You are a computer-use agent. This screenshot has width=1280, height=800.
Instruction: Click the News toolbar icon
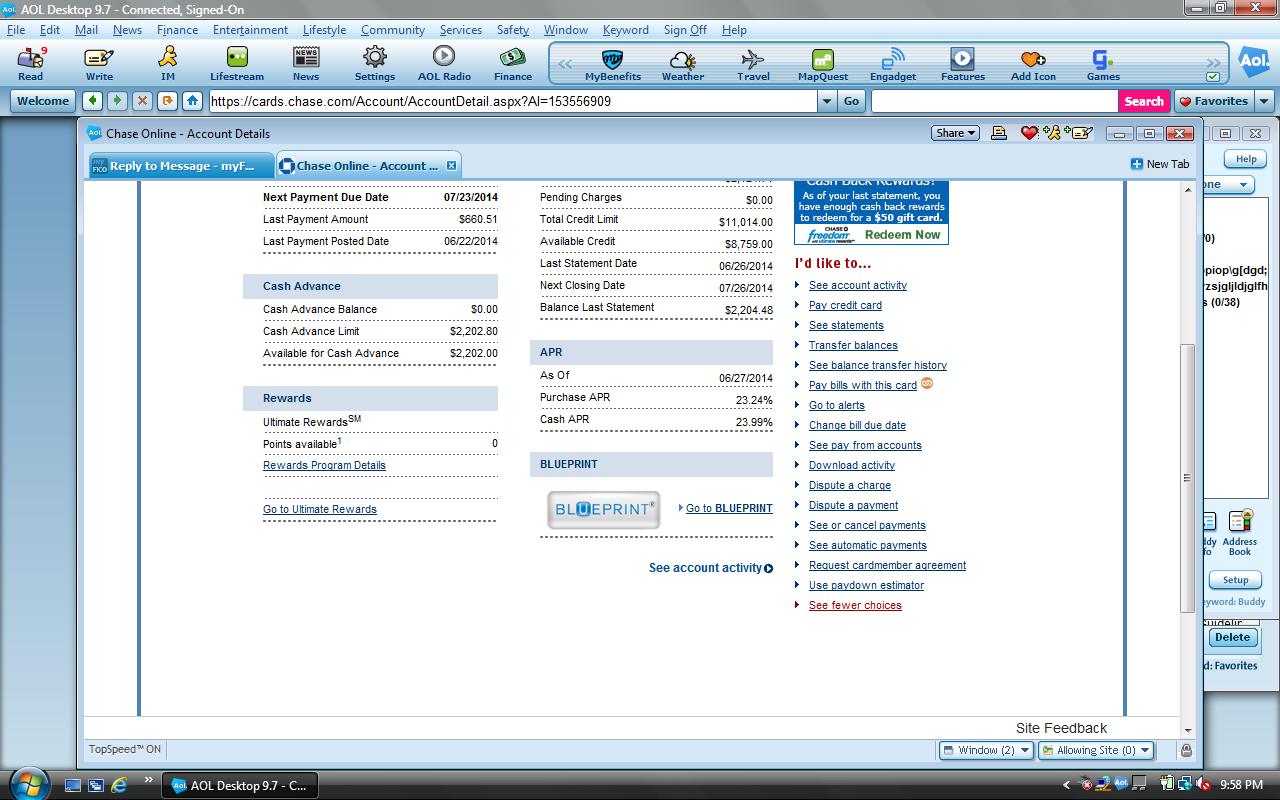tap(306, 64)
